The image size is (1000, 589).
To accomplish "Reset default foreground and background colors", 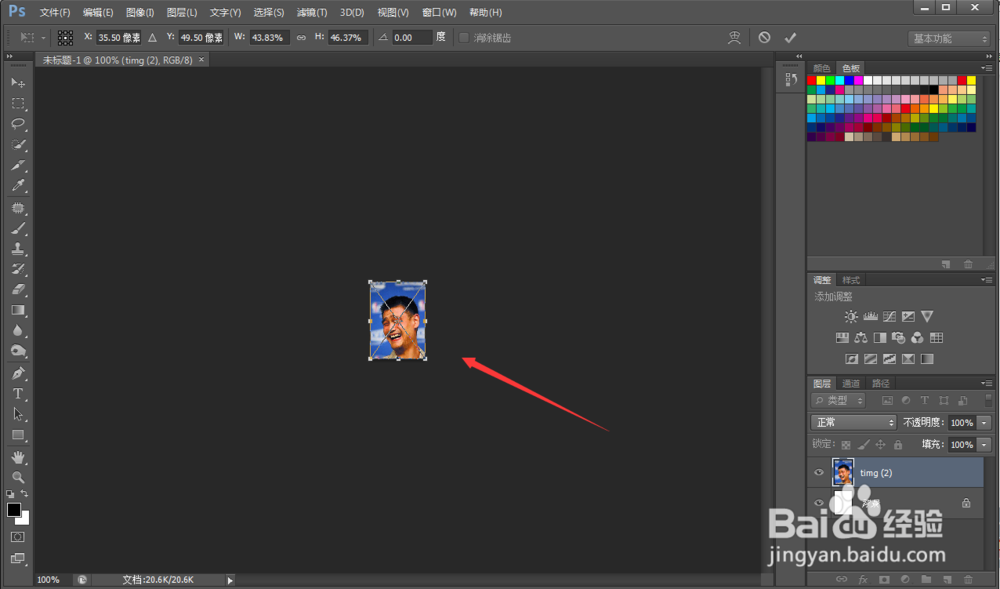I will 10,494.
